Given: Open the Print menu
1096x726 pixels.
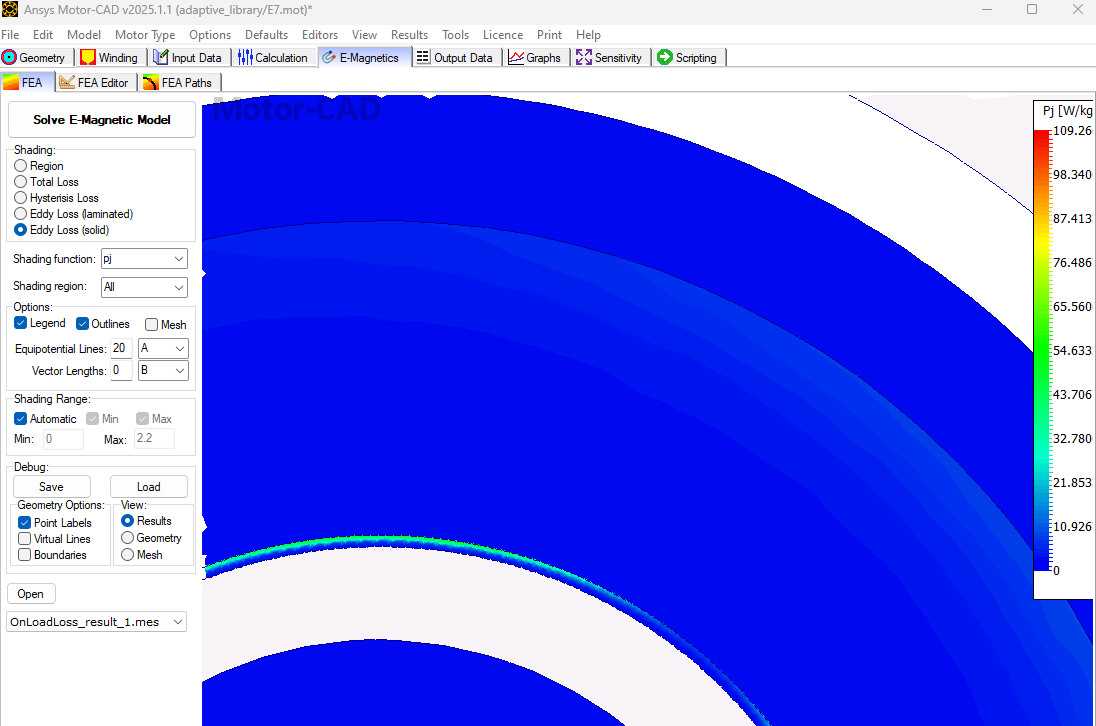Looking at the screenshot, I should tap(549, 34).
